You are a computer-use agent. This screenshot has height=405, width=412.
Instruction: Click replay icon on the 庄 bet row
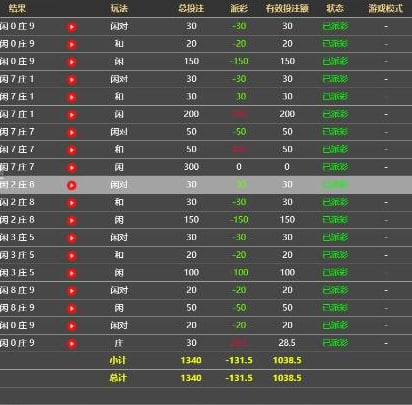point(72,343)
